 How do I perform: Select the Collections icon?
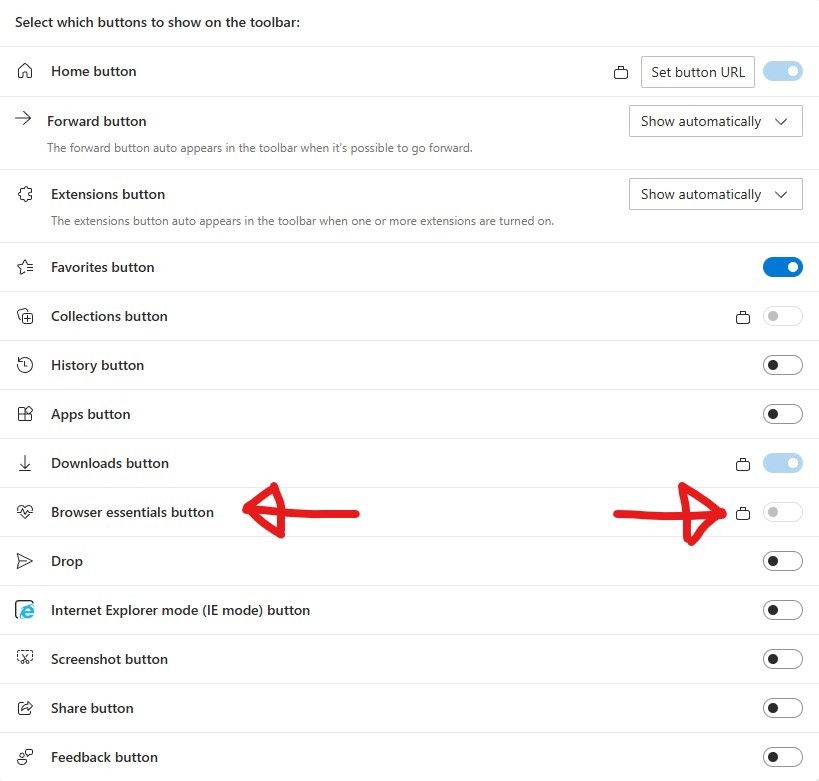(x=23, y=316)
